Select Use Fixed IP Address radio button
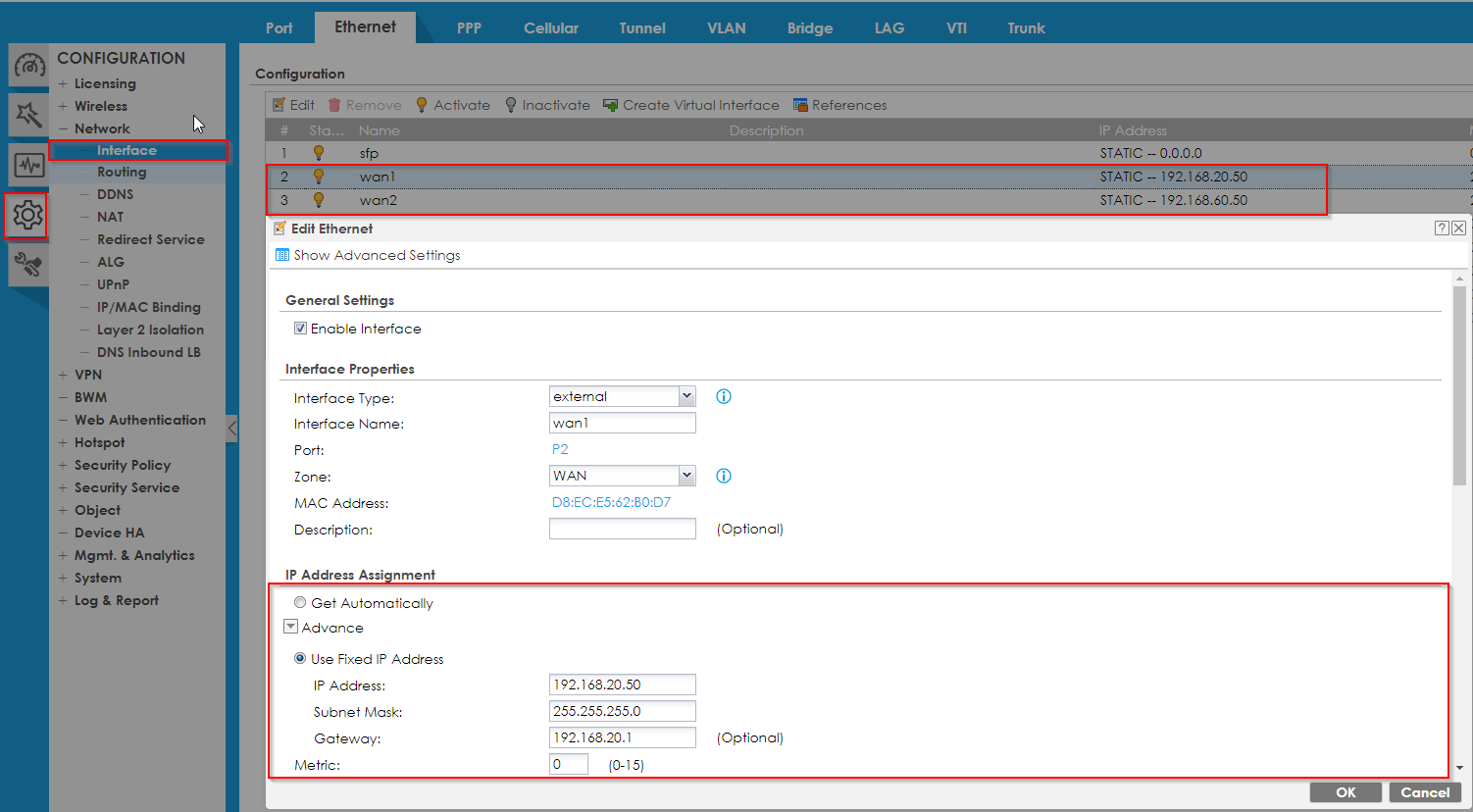Screen dimensions: 1473x812 point(300,659)
